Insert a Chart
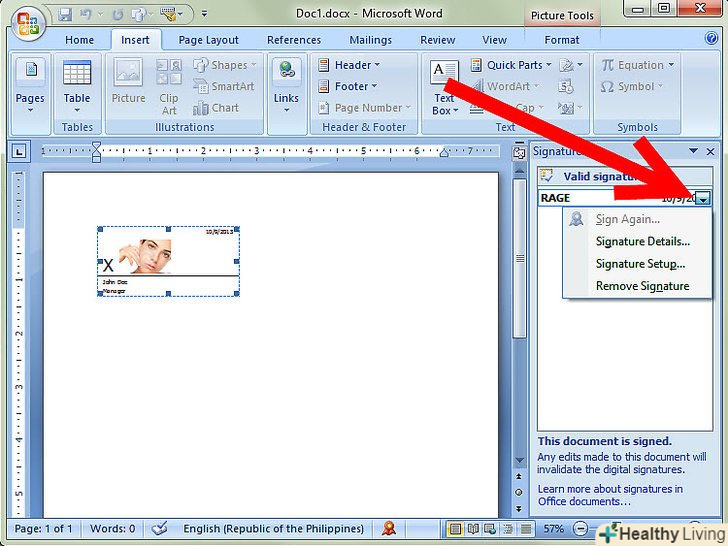This screenshot has height=546, width=728. pos(216,108)
